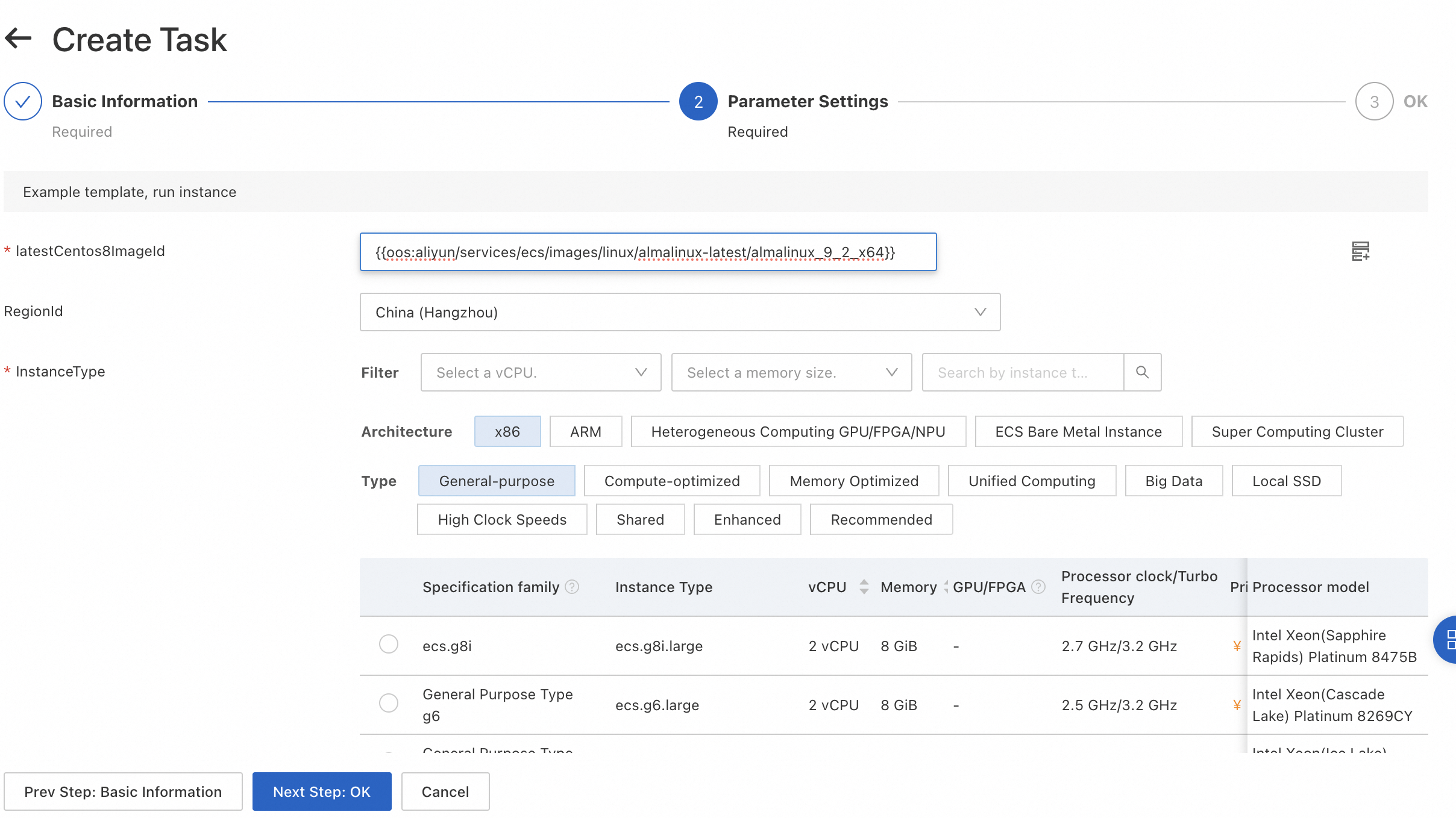Screen dimensions: 1456x818
Task: Choose the ARM architecture tab
Action: 585,431
